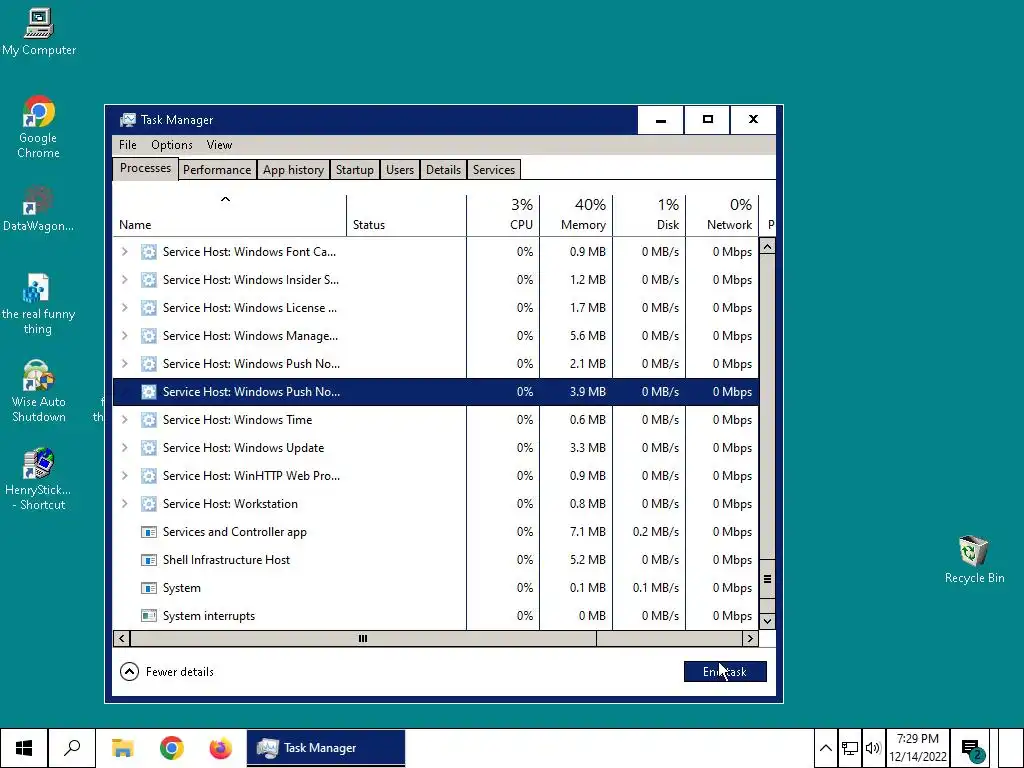The width and height of the screenshot is (1024, 768).
Task: Open the DataWagon desktop shortcut
Action: coord(38,209)
